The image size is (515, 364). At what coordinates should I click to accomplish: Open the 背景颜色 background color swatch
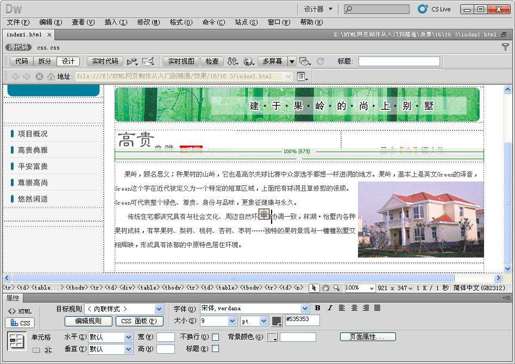pos(272,337)
